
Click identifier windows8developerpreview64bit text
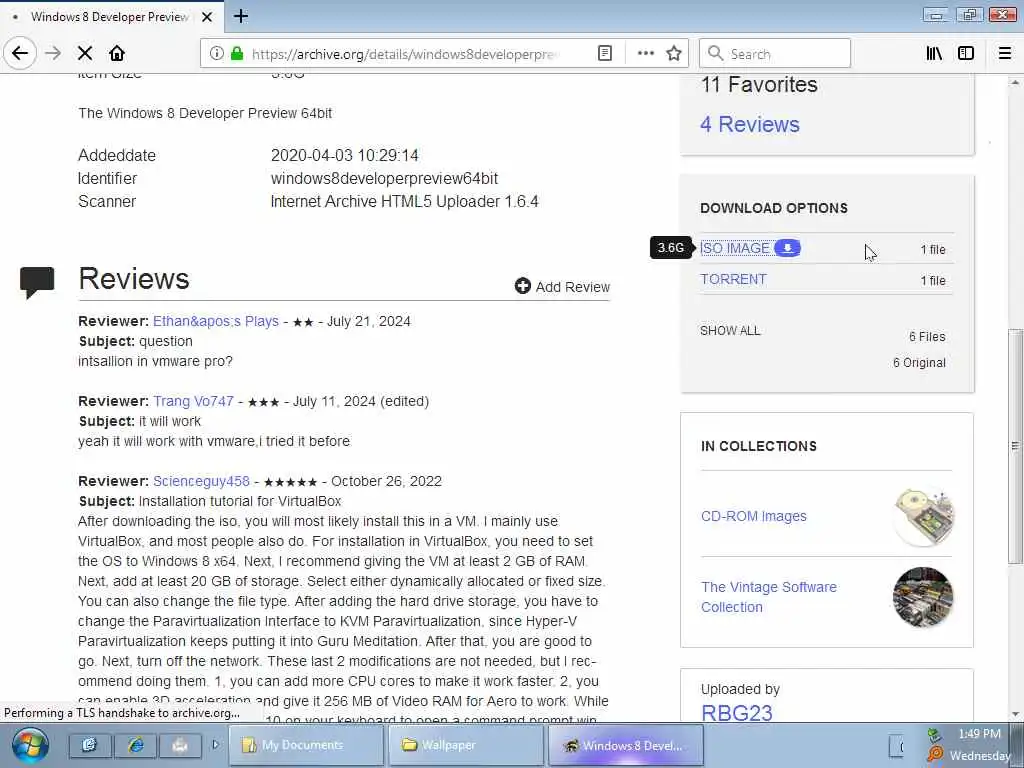384,178
